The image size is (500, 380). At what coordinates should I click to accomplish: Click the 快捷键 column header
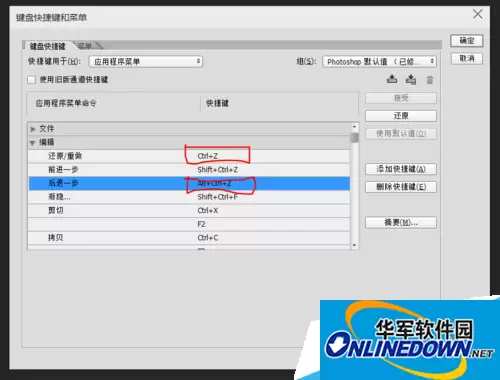point(217,103)
